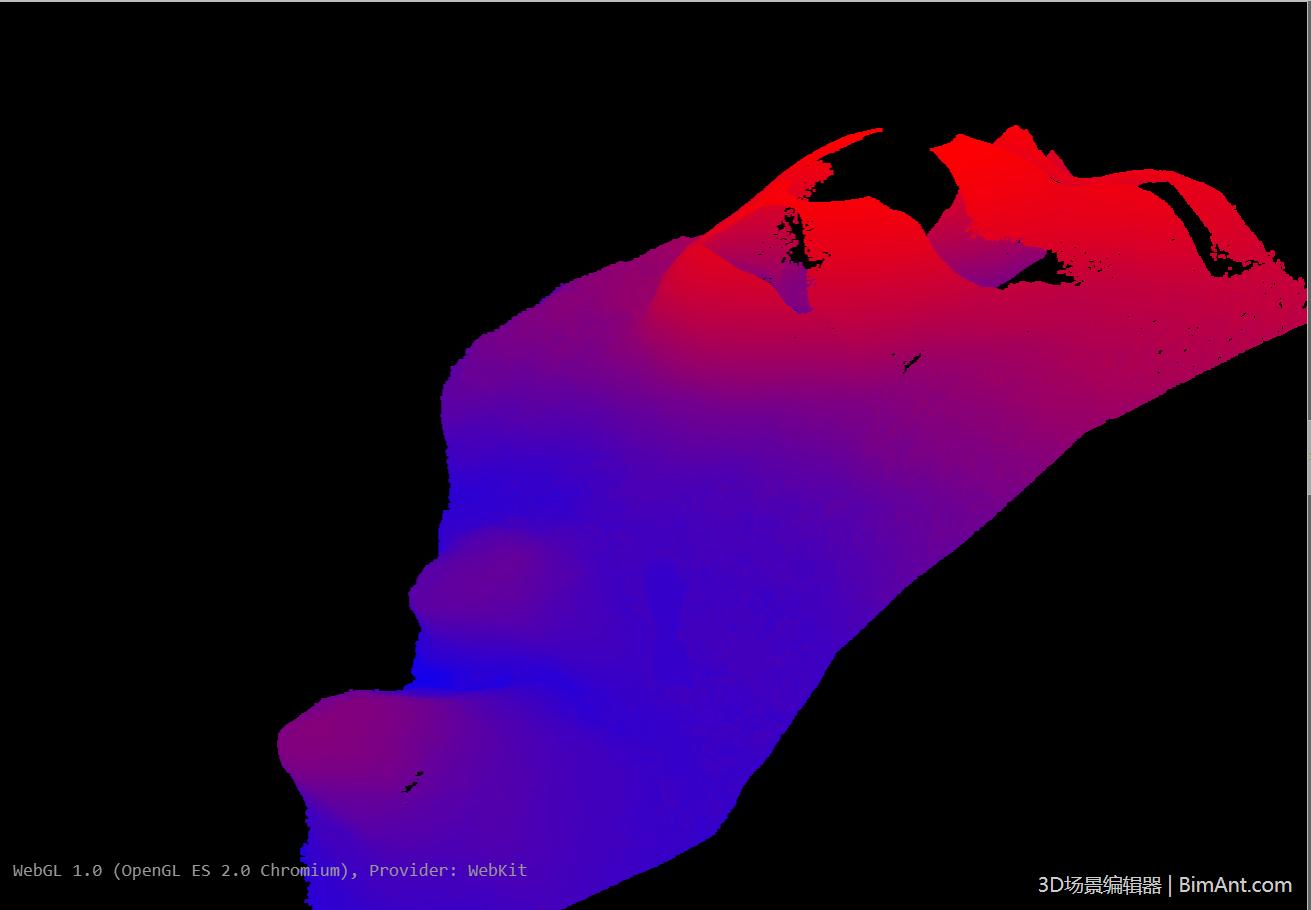Click the 'Provider: WebKit' status text
The width and height of the screenshot is (1311, 910).
(x=450, y=870)
